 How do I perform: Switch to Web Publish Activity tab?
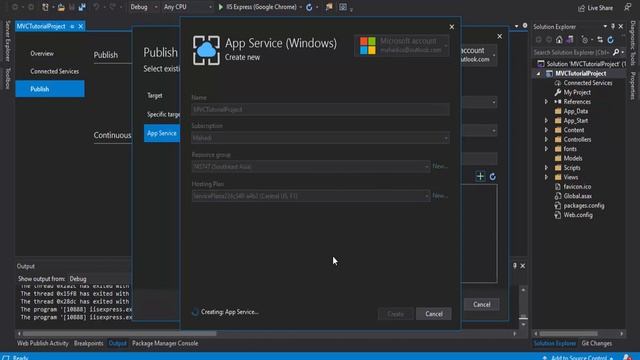pos(43,343)
